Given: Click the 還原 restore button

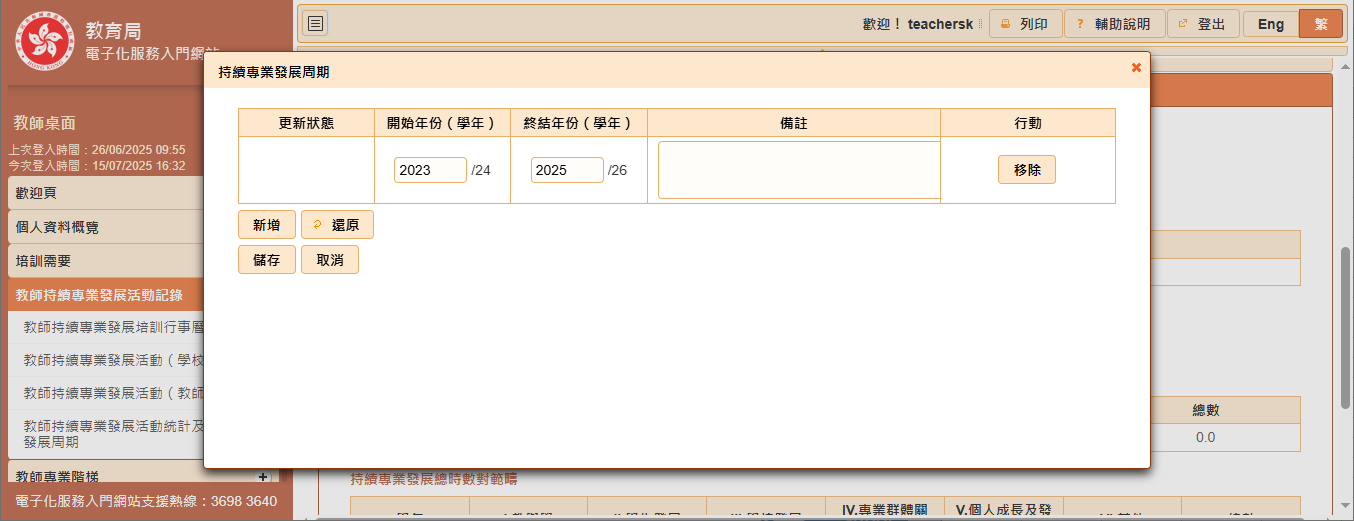Looking at the screenshot, I should click(x=337, y=225).
